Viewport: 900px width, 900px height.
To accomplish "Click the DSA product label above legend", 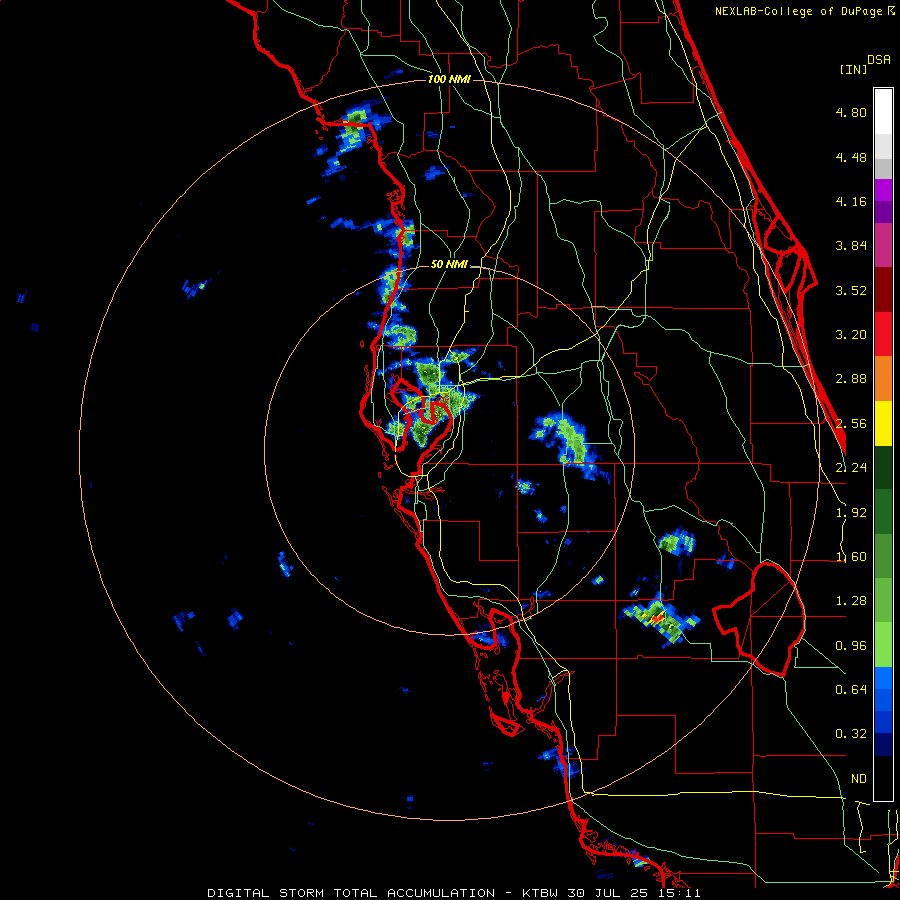I will pyautogui.click(x=879, y=60).
